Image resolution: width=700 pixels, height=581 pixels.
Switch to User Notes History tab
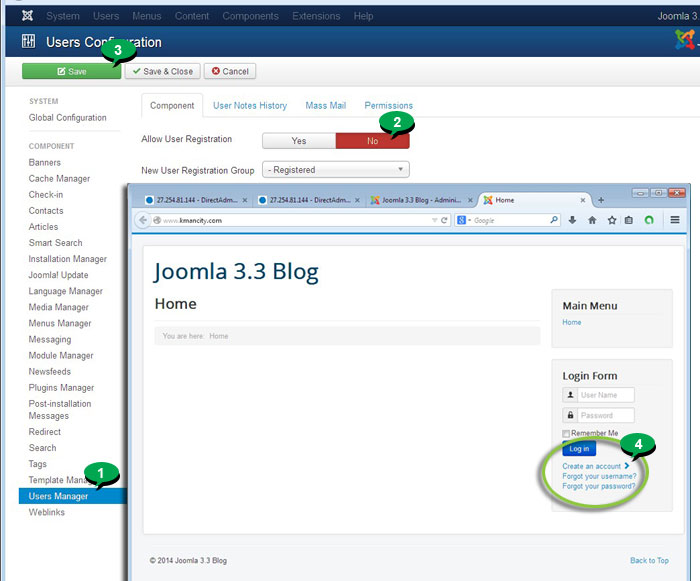250,105
